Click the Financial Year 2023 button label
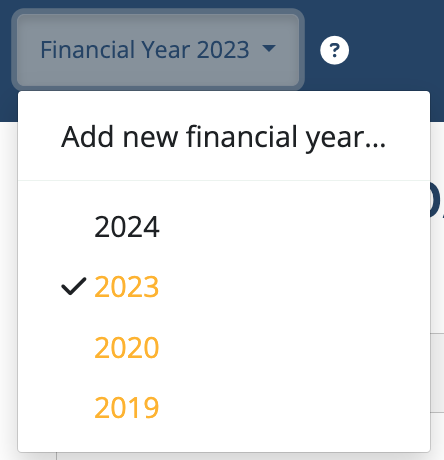Image resolution: width=444 pixels, height=460 pixels. (x=145, y=50)
